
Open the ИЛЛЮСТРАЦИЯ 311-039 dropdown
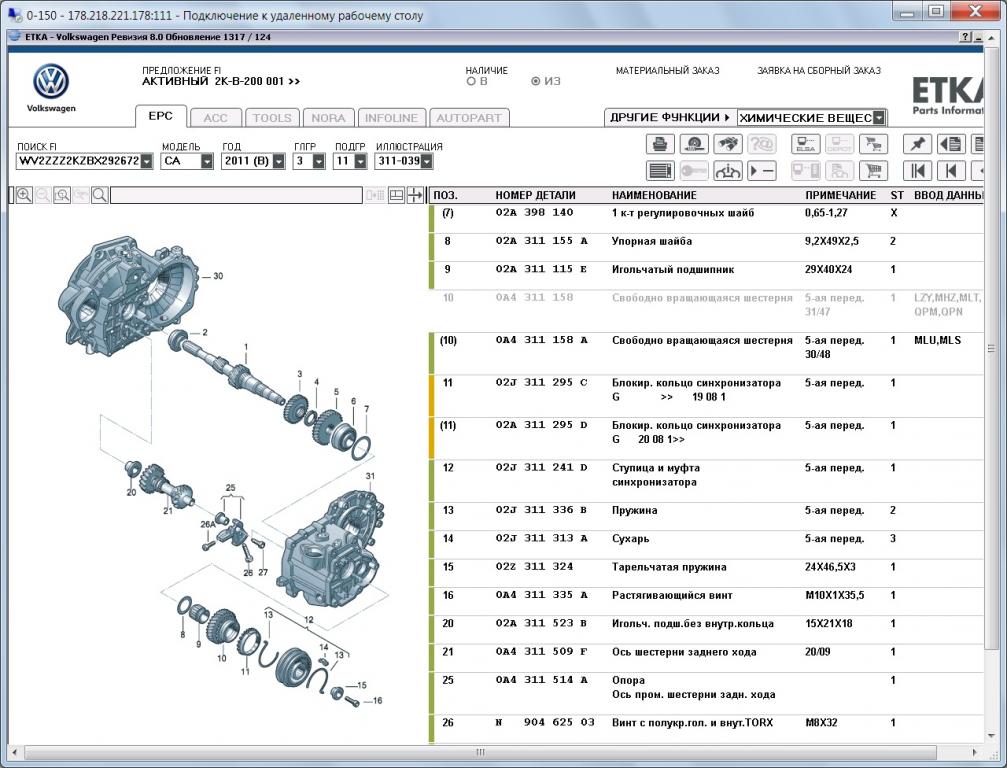[x=426, y=161]
